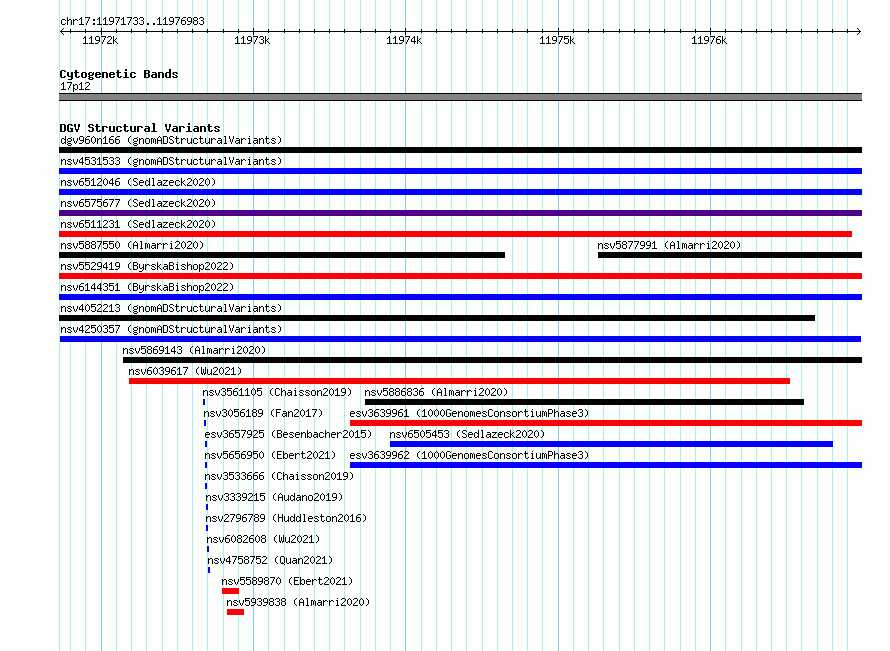This screenshot has width=890, height=651.
Task: Open the nsv4758752 Quan2021 label
Action: (270, 560)
